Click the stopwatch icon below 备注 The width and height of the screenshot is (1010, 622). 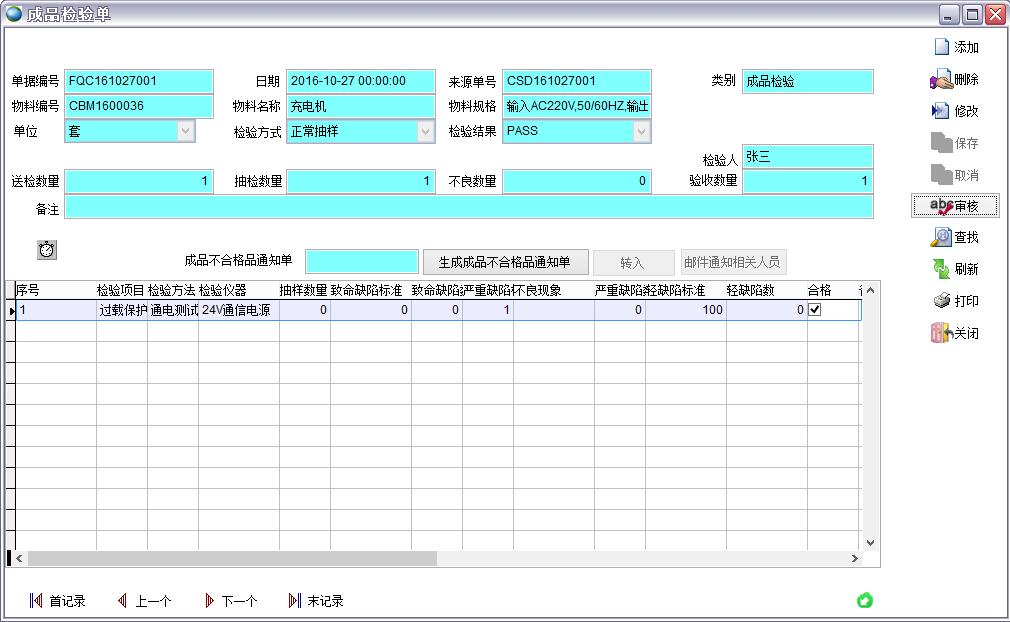47,250
